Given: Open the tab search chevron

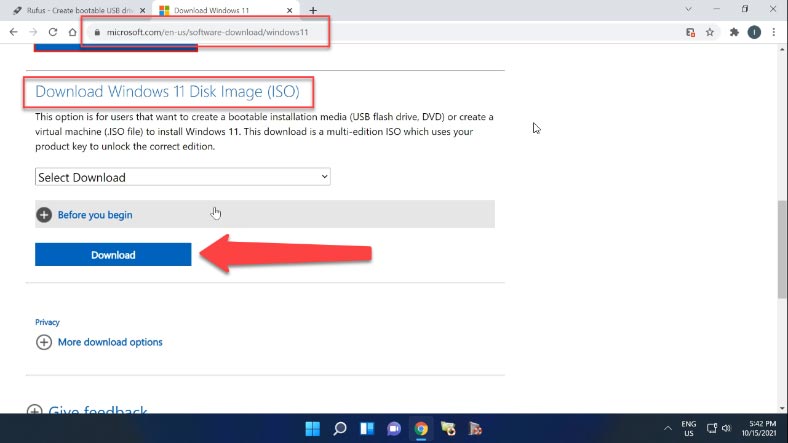Looking at the screenshot, I should (x=688, y=9).
